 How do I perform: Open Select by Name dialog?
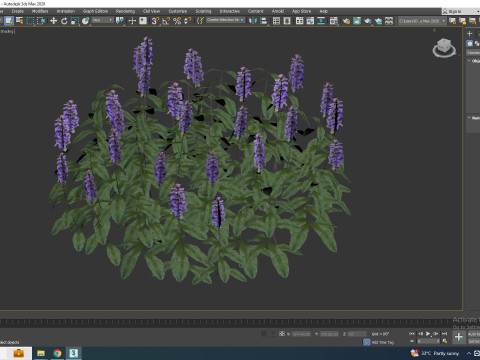(x=20, y=21)
